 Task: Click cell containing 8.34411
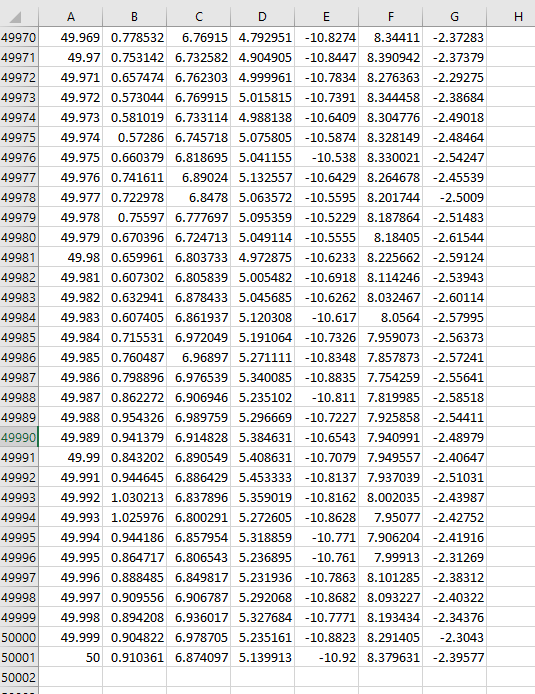click(391, 38)
